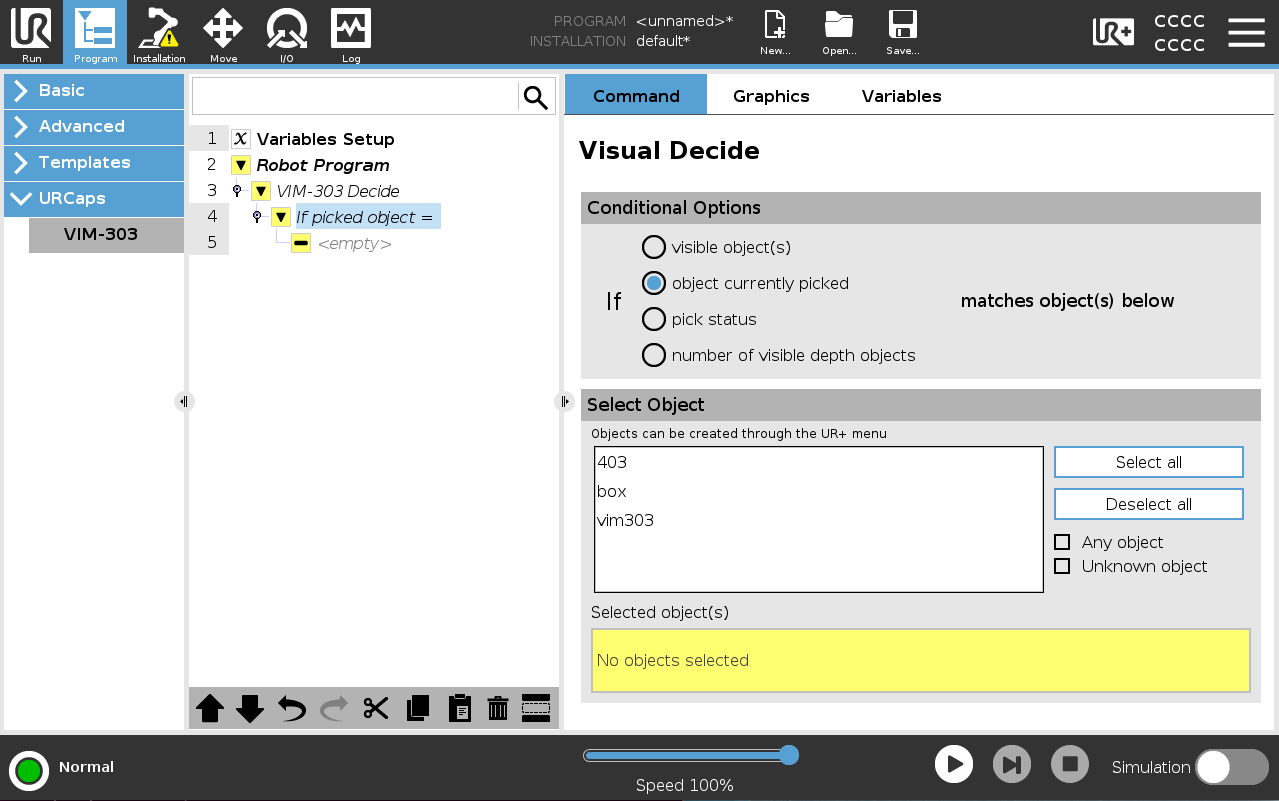Create a New program file

pyautogui.click(x=775, y=32)
